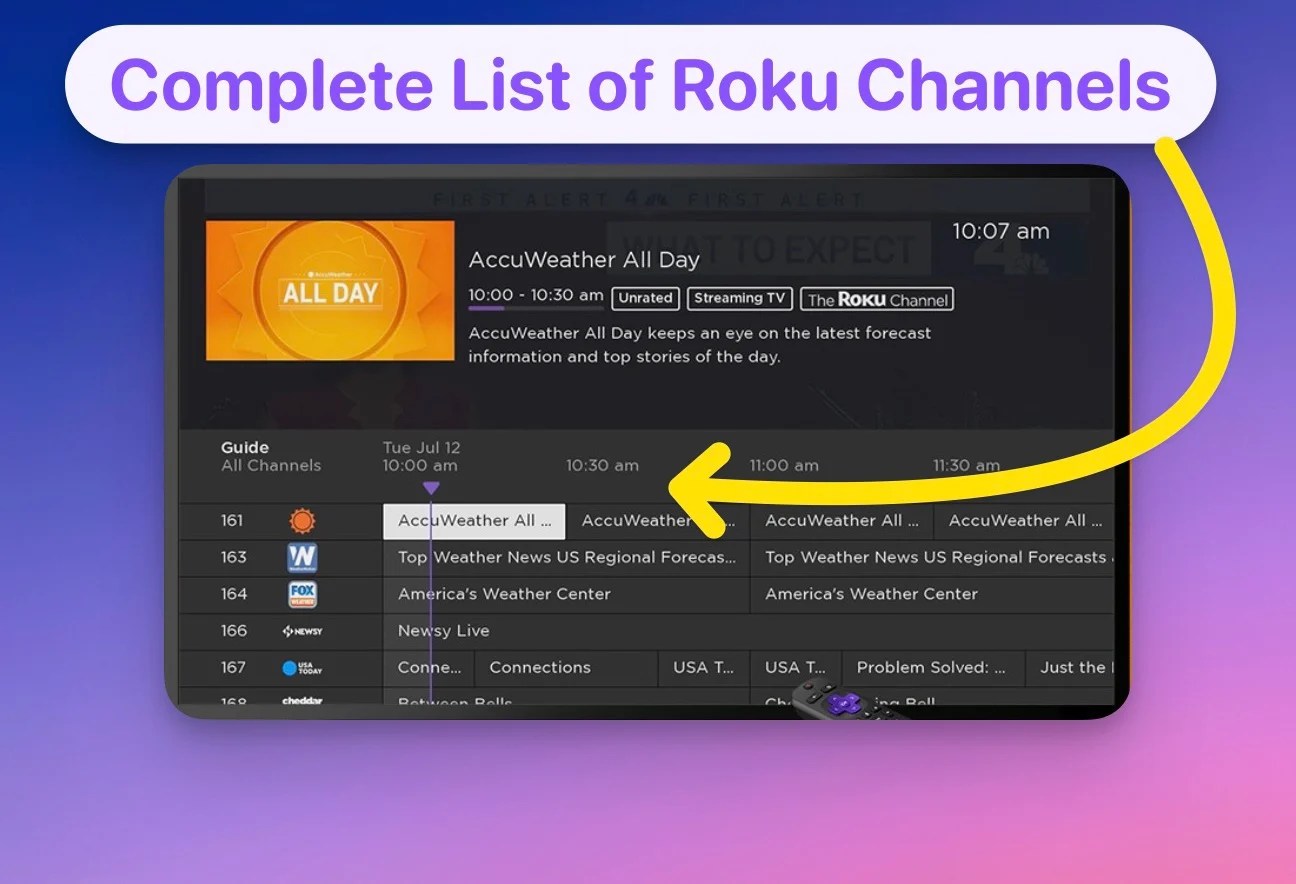Select the 11:00 am America's Weather Center cell
1296x884 pixels.
(932, 594)
